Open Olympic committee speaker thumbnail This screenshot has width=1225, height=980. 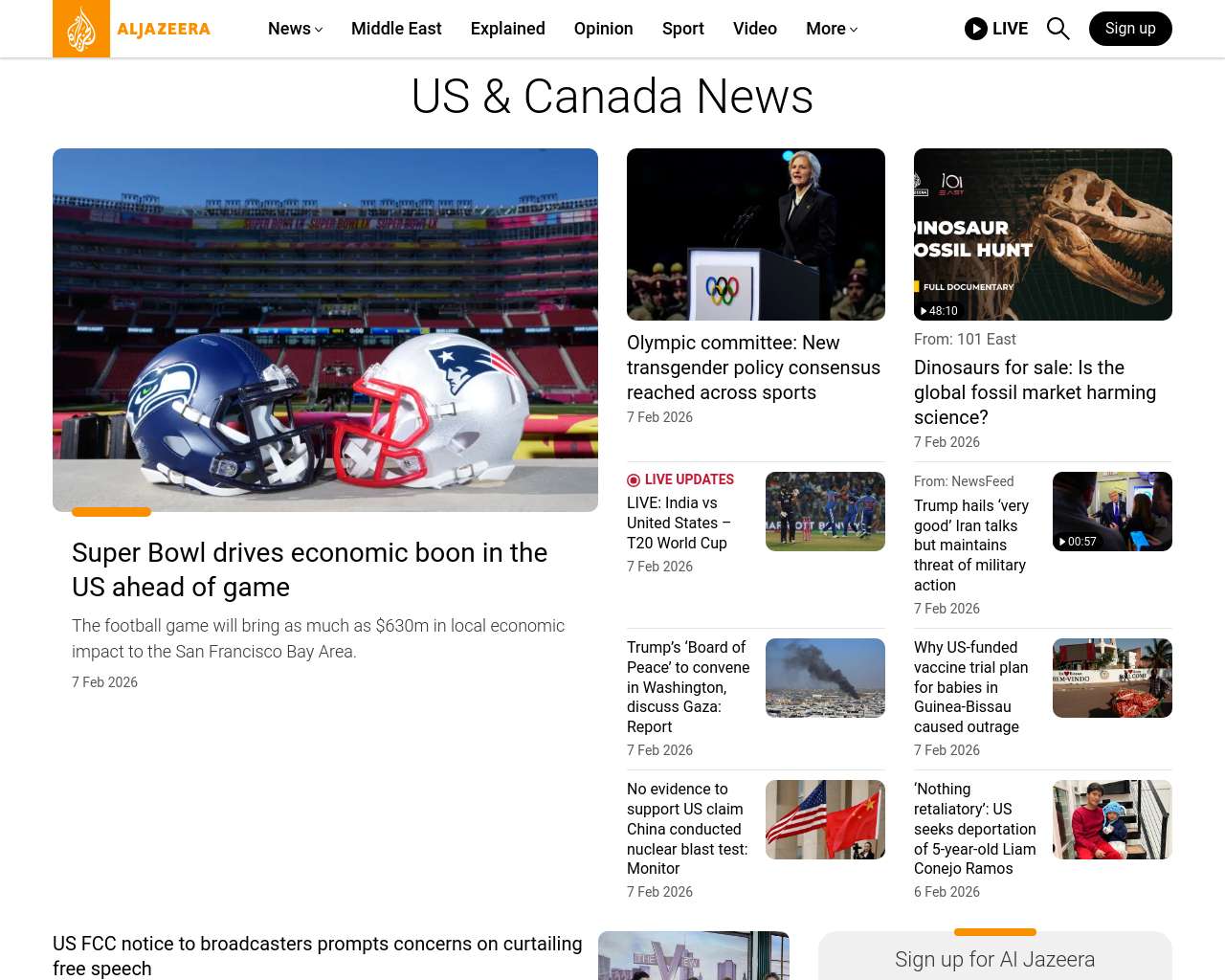click(x=756, y=234)
